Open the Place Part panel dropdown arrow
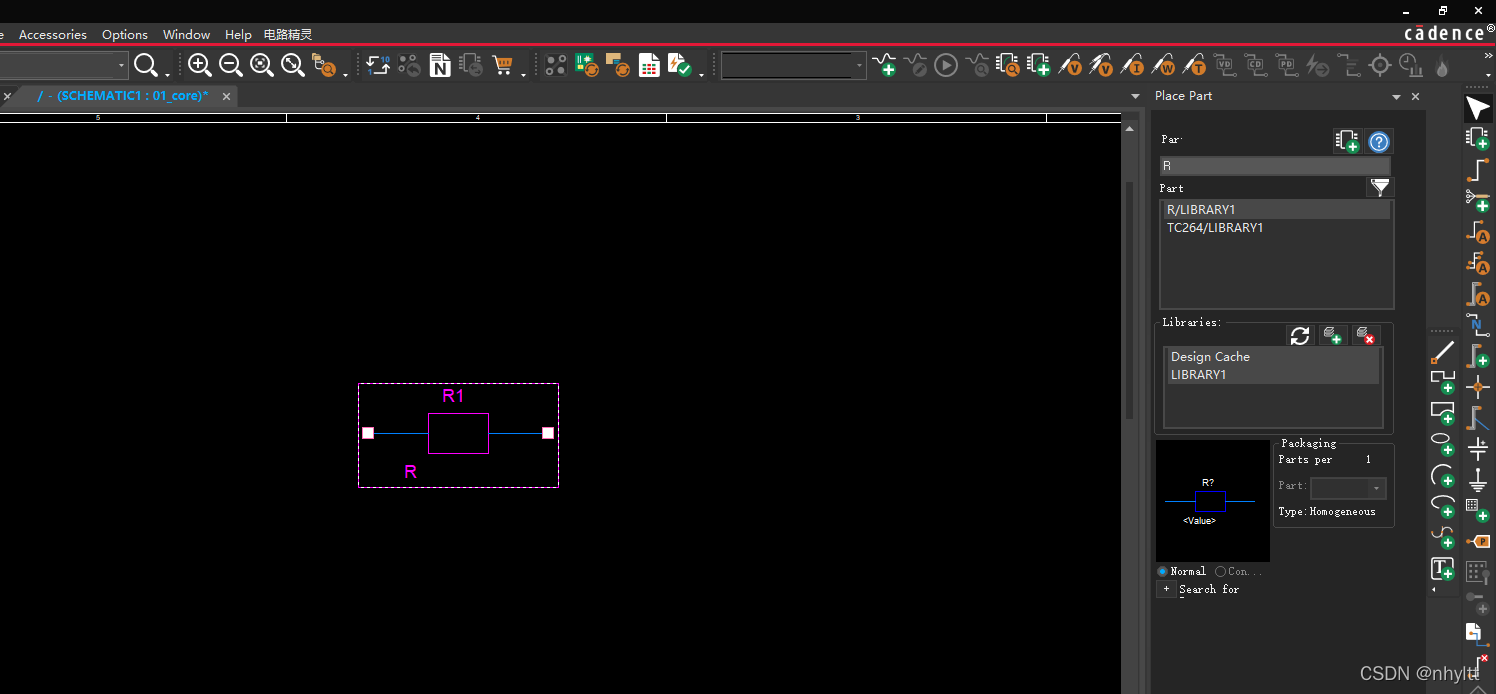Image resolution: width=1496 pixels, height=694 pixels. click(1396, 97)
